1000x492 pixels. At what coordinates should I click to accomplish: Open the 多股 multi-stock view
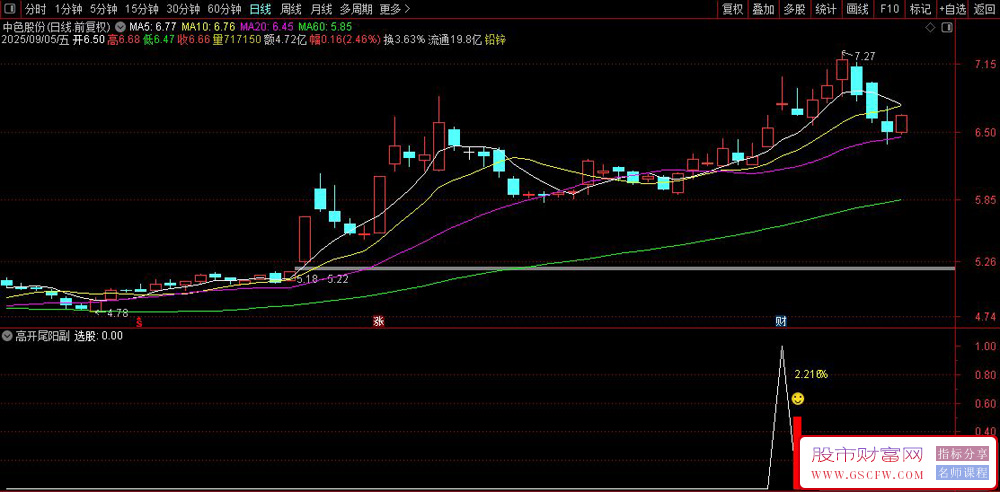[795, 9]
